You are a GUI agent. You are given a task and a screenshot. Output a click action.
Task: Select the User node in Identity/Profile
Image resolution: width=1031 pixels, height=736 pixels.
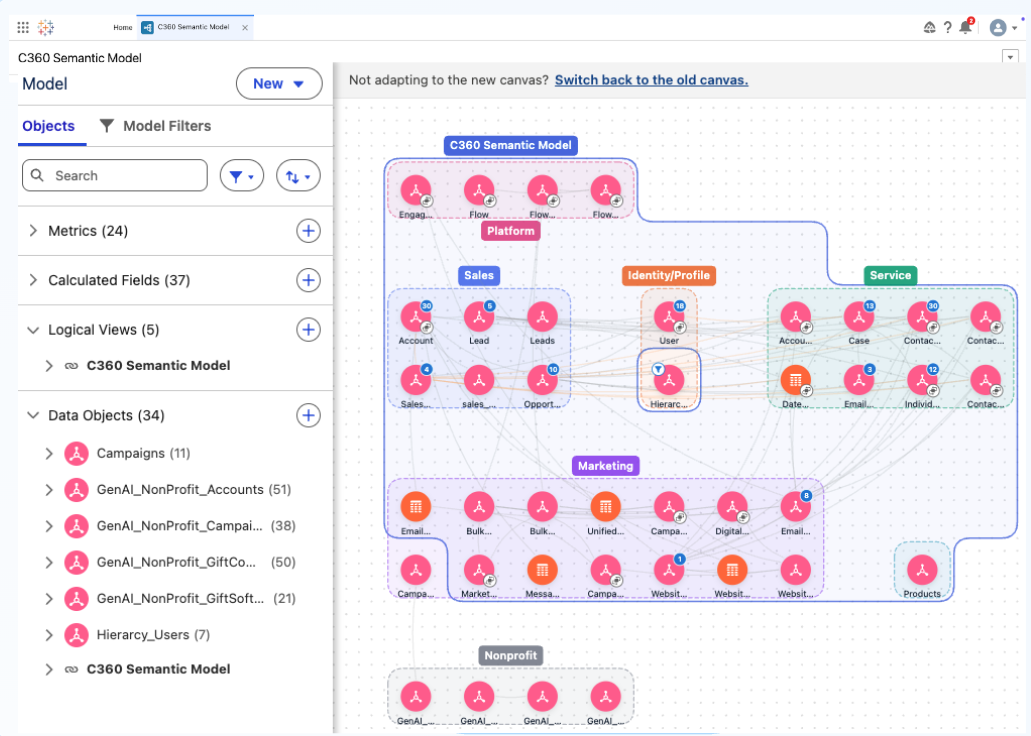669,317
